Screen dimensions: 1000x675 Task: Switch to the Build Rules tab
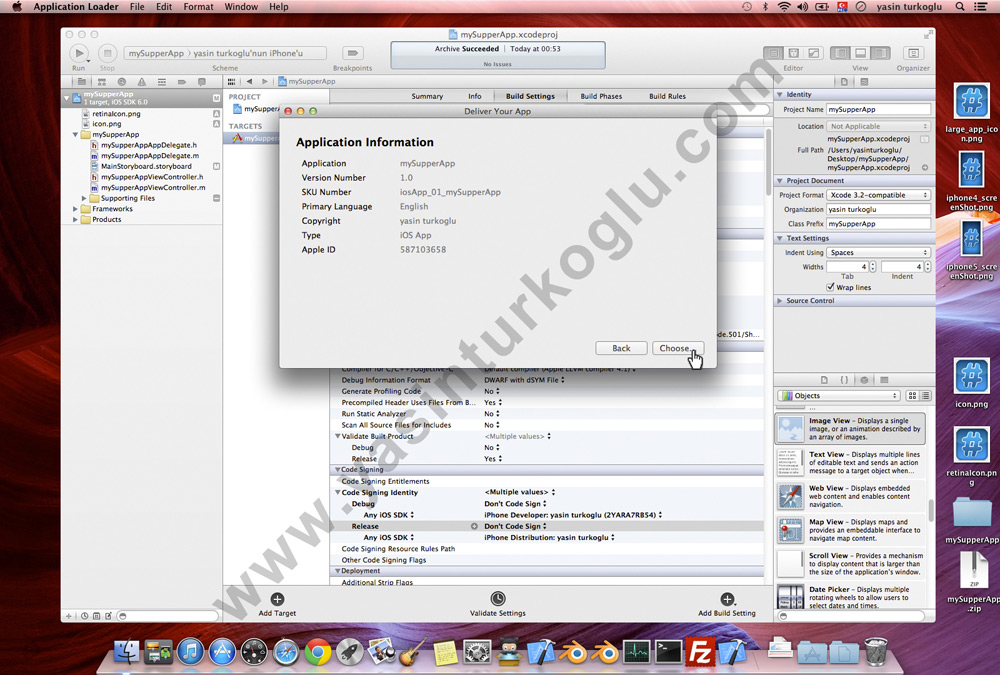pyautogui.click(x=668, y=96)
